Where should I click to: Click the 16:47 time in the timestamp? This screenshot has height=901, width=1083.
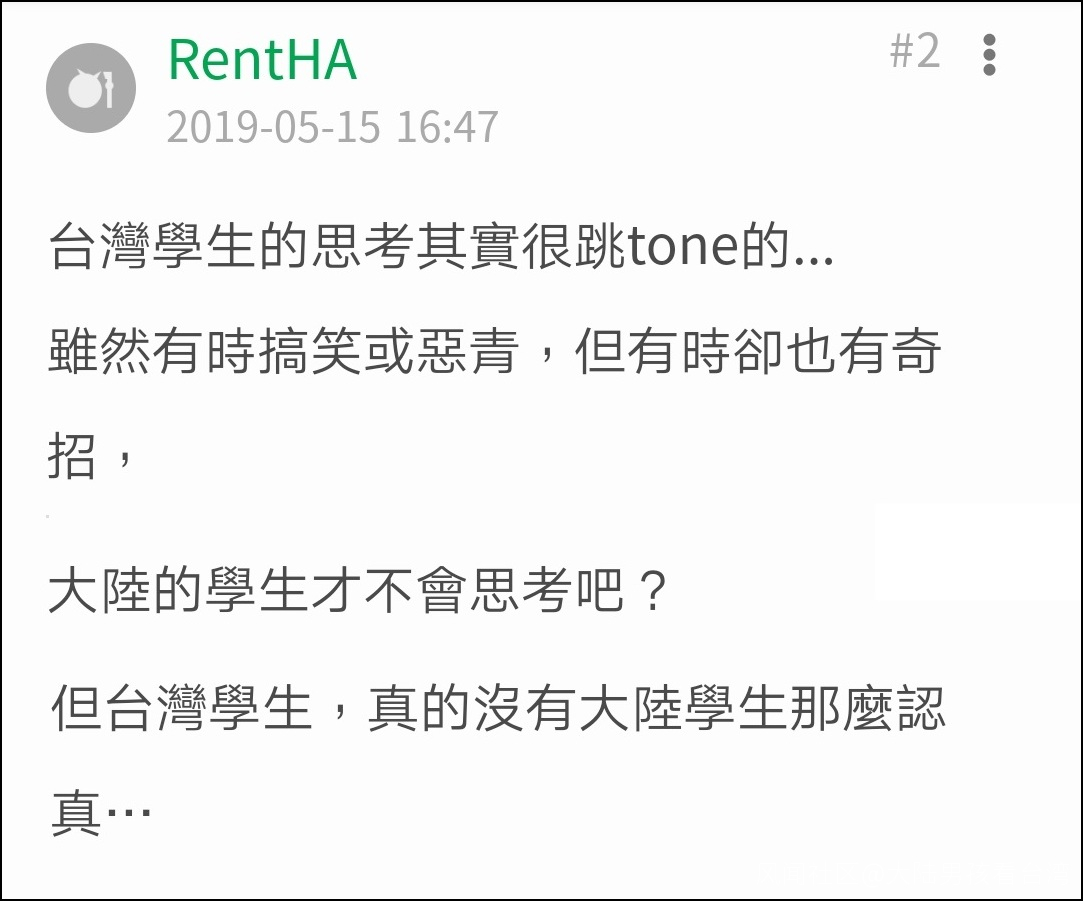(x=447, y=127)
